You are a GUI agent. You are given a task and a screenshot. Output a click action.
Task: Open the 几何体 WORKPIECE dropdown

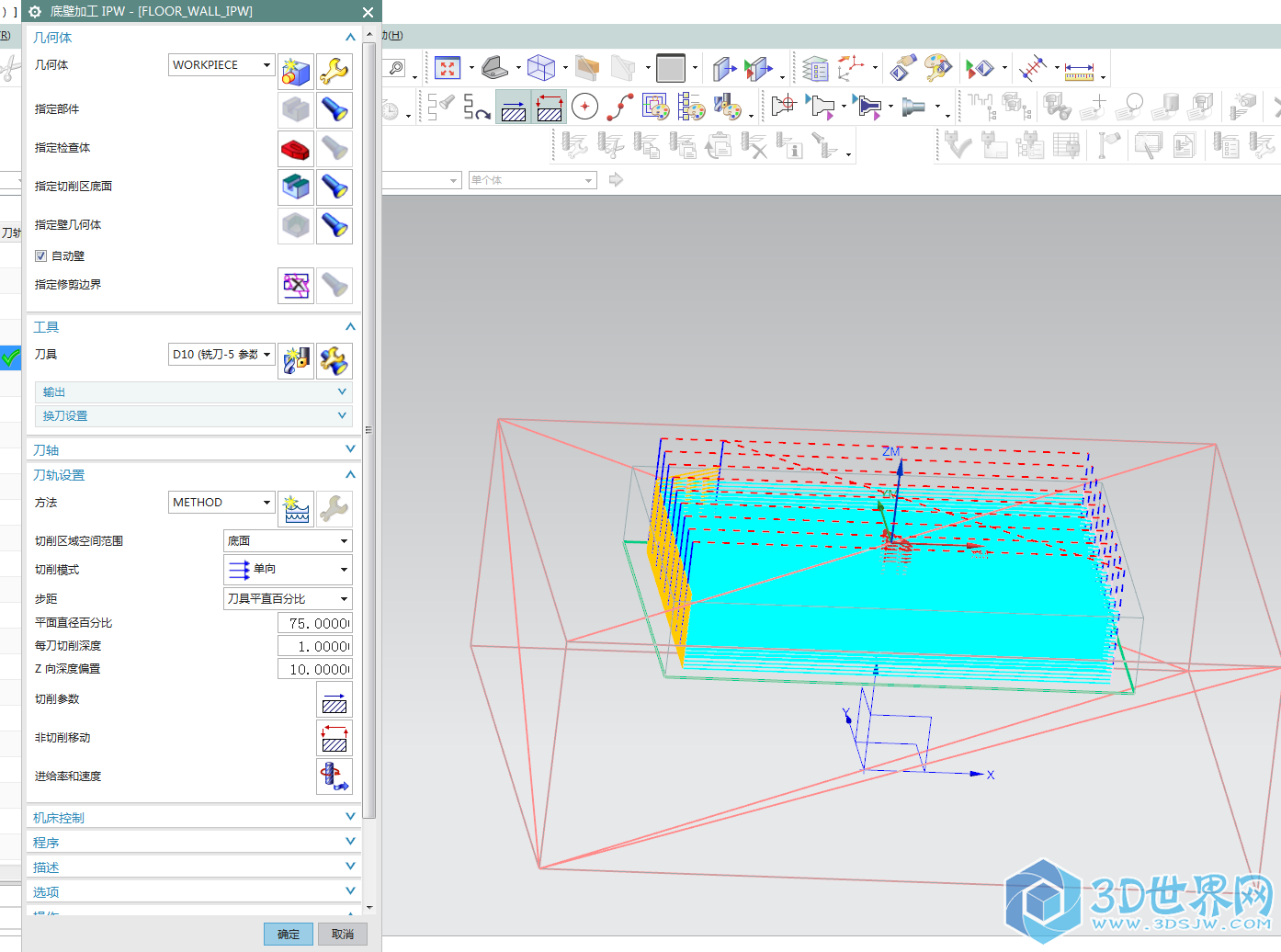click(x=221, y=65)
